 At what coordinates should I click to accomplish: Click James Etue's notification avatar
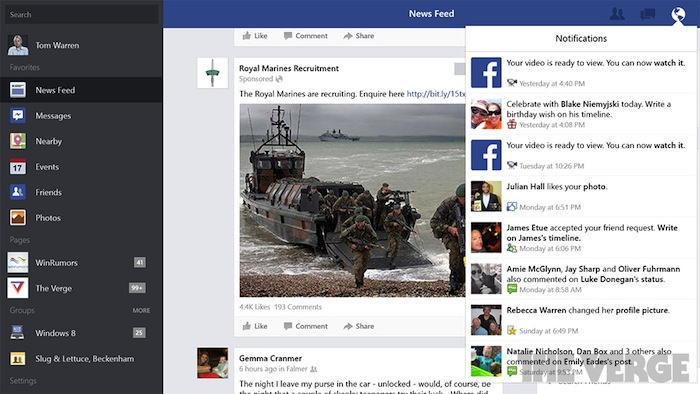(486, 237)
